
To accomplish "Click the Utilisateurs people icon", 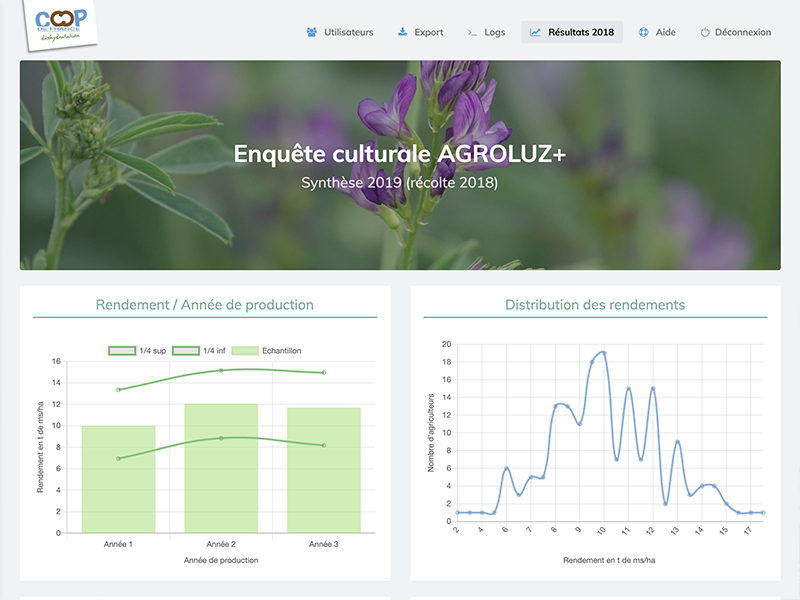I will click(311, 32).
